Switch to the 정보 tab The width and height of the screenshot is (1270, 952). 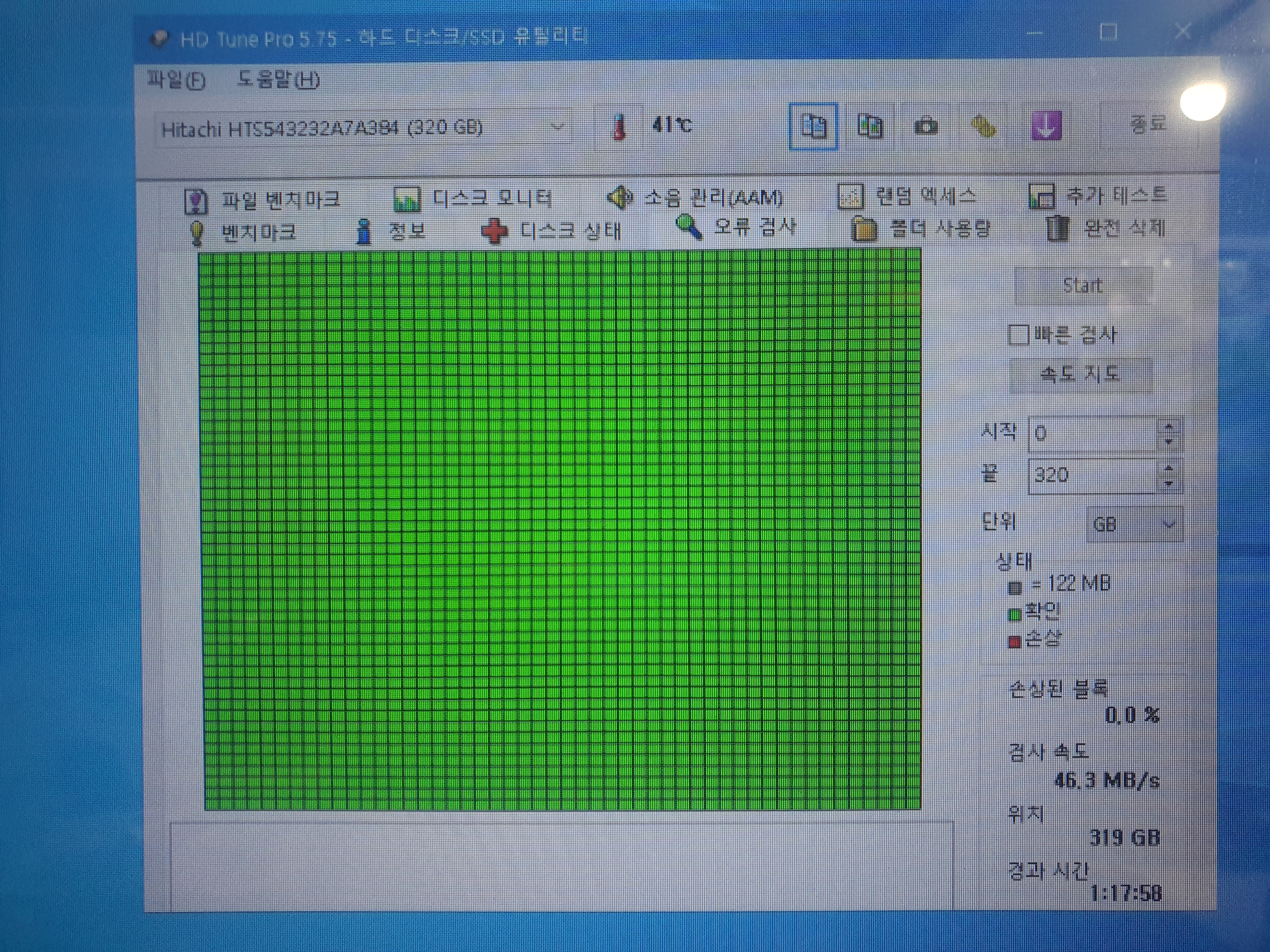pyautogui.click(x=390, y=232)
